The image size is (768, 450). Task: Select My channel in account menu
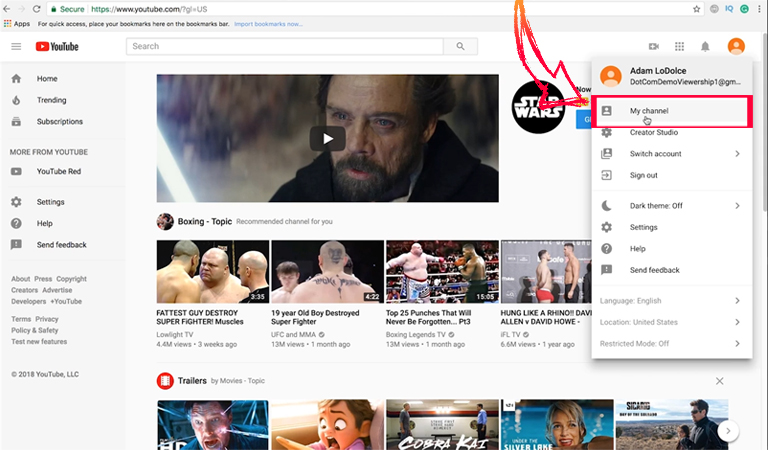coord(672,111)
